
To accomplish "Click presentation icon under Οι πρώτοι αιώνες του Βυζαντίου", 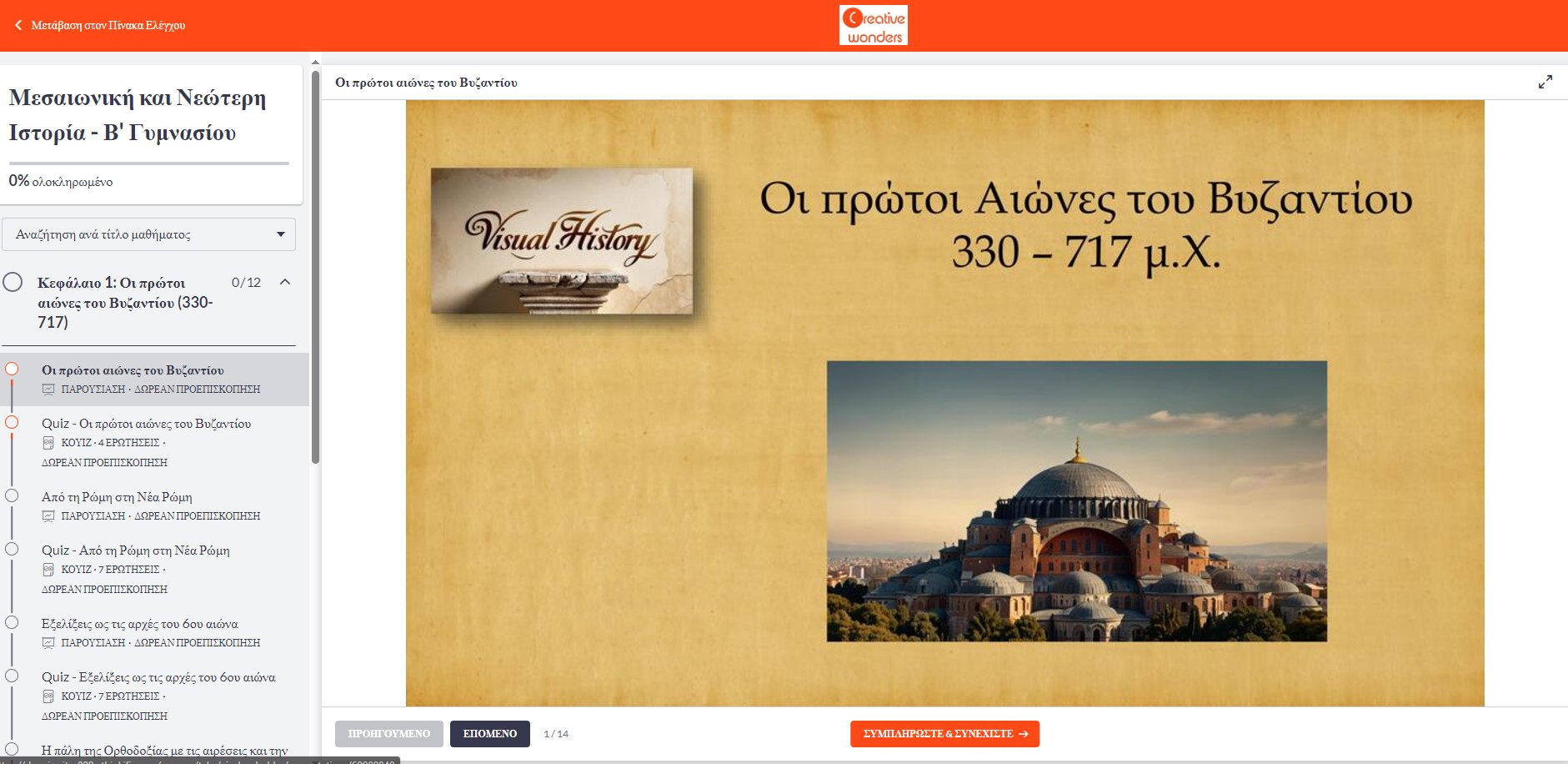I will 48,390.
